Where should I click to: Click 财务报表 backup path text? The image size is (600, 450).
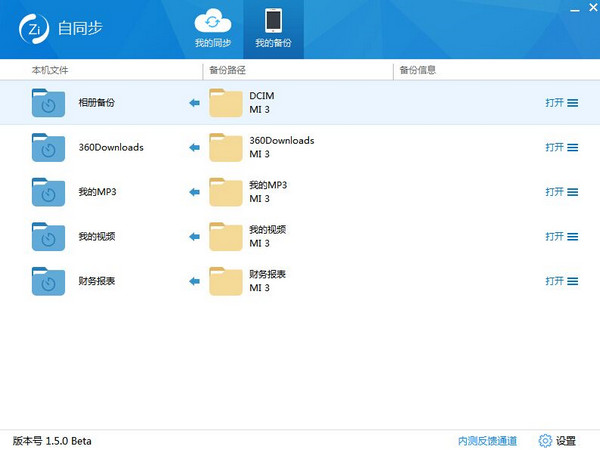point(267,274)
